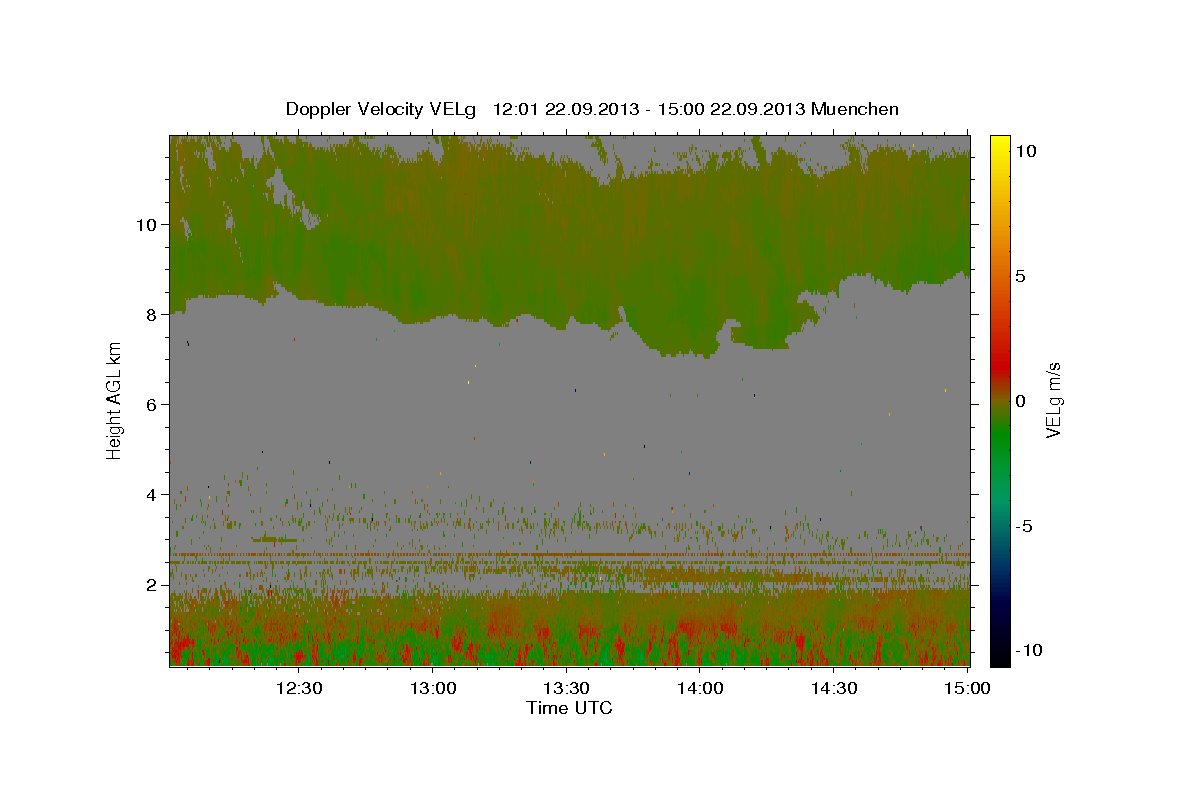Click the "Time UTC" axis label

tap(569, 708)
